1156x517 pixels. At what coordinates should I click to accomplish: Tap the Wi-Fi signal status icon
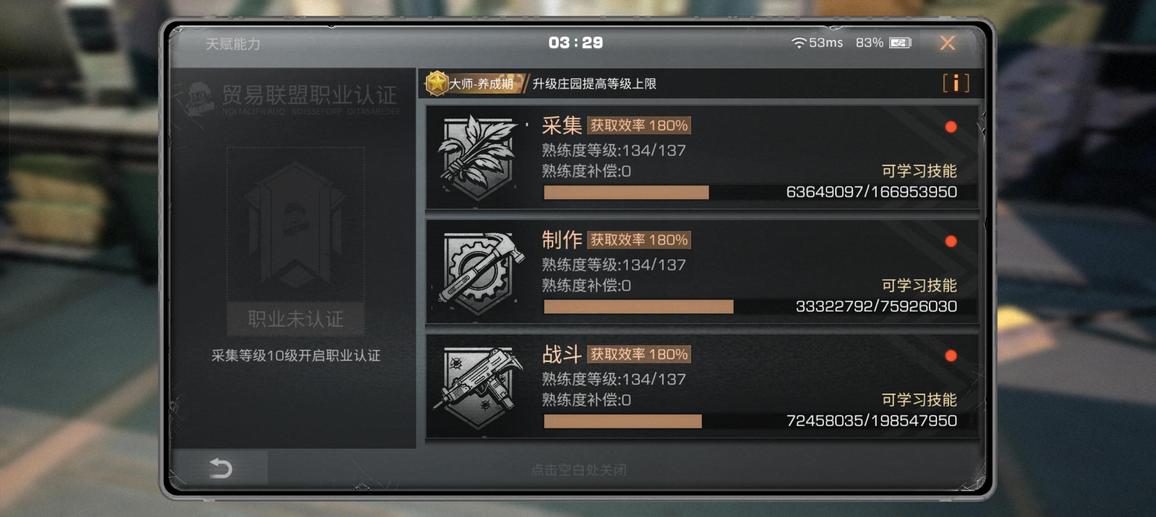798,43
